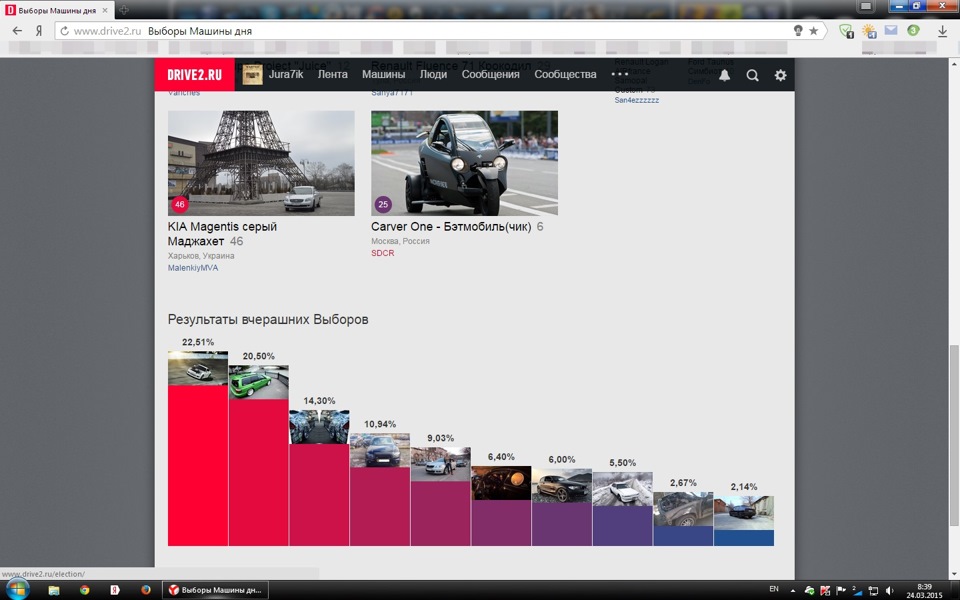Open browser downloads arrow
Viewport: 960px width, 600px height.
click(x=942, y=31)
